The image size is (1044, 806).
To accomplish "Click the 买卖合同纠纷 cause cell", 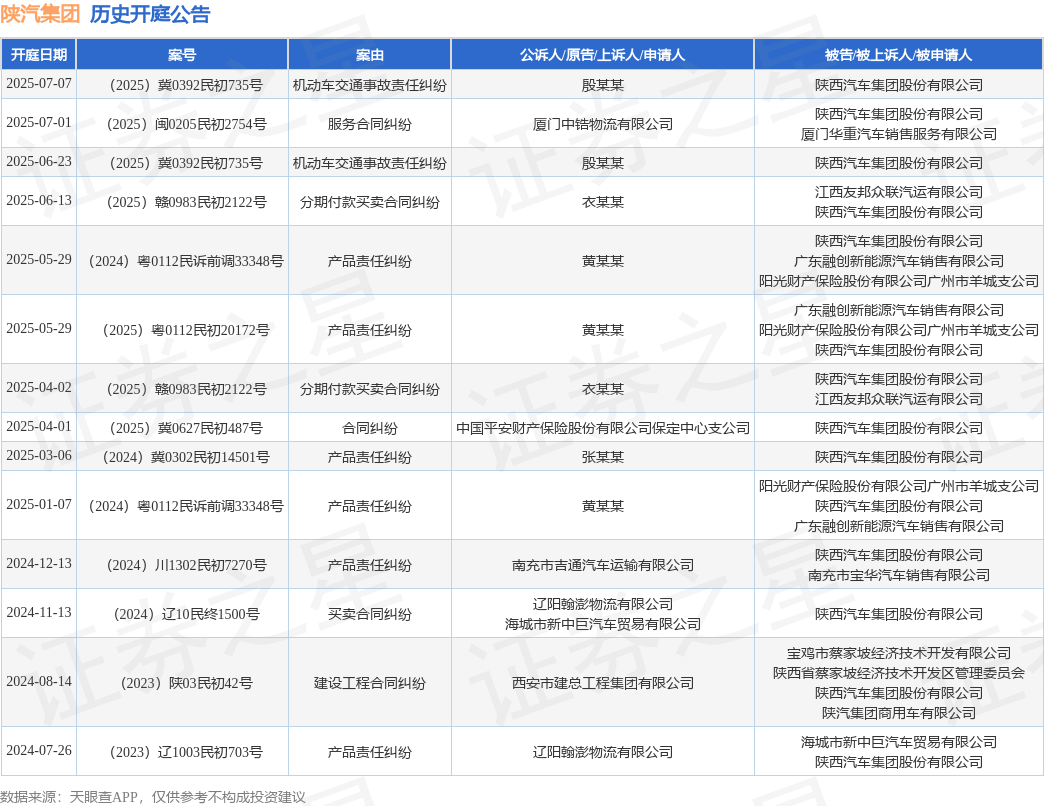I will tap(370, 614).
